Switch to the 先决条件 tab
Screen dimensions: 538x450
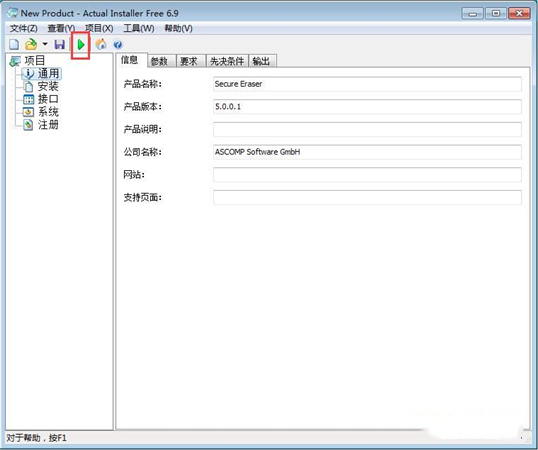point(227,61)
